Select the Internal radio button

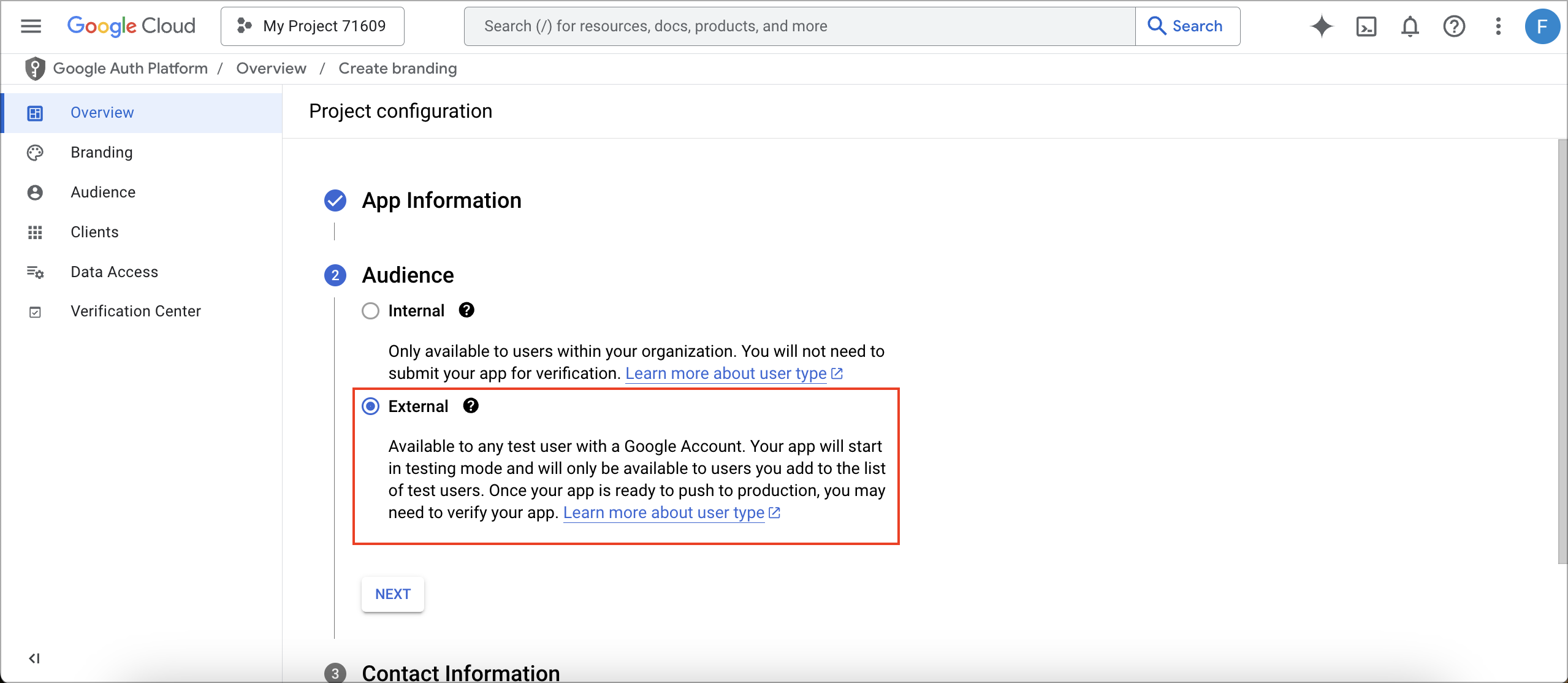[x=370, y=311]
